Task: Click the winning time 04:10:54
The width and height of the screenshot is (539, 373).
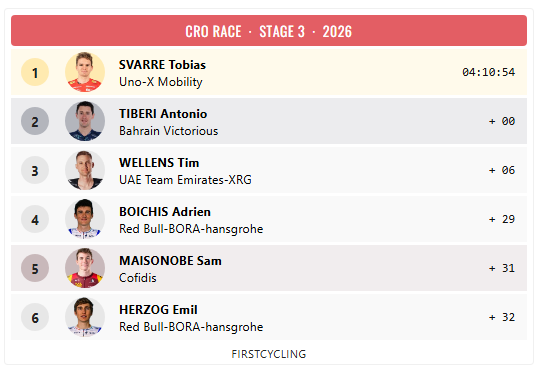Action: click(488, 72)
